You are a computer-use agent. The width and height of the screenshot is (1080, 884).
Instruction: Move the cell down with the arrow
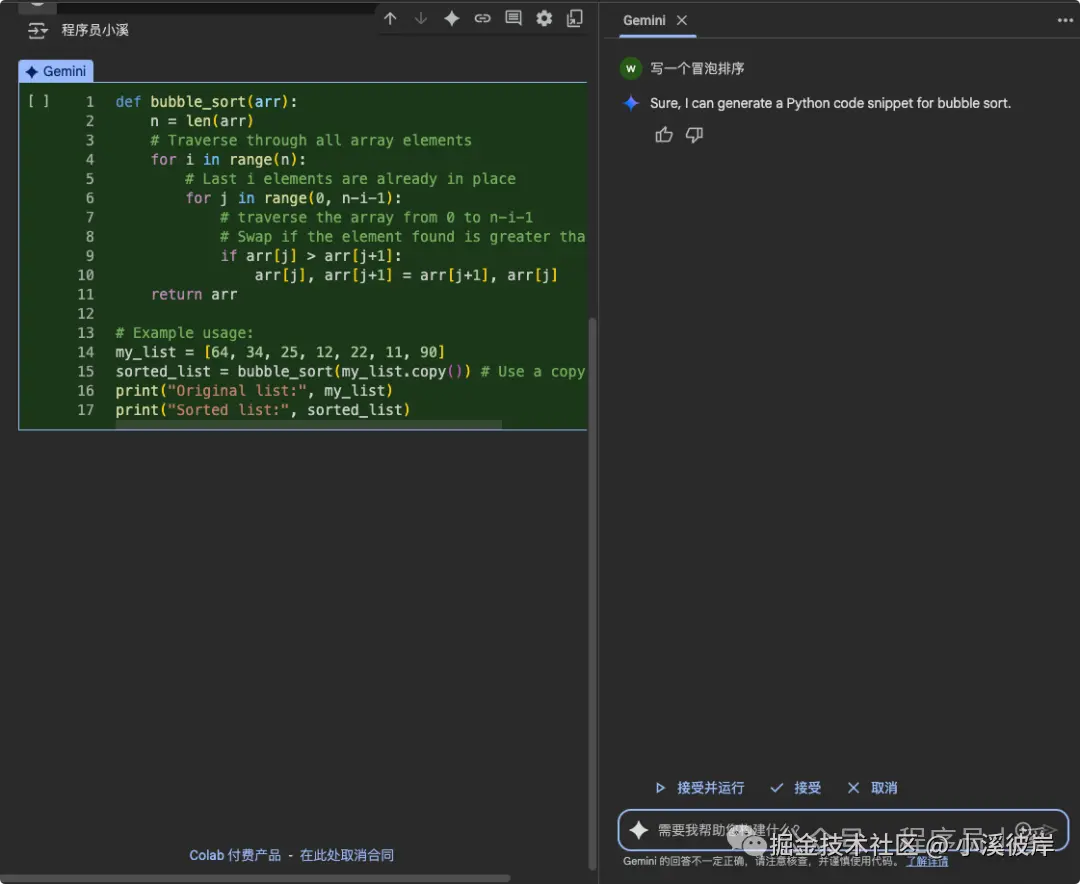tap(421, 18)
